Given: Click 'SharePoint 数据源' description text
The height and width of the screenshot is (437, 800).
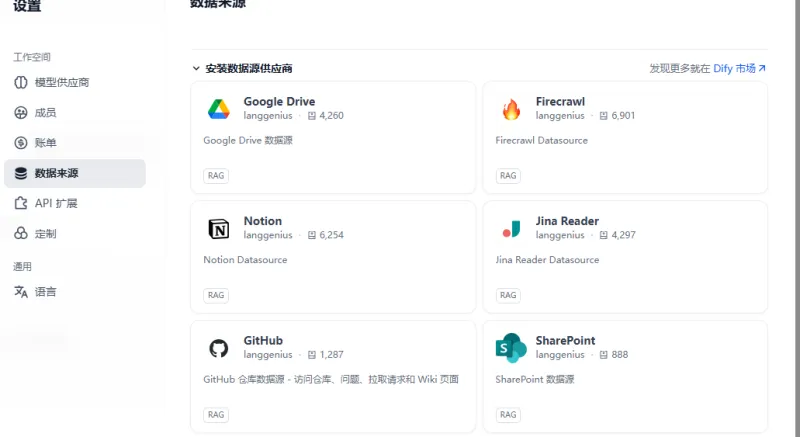Looking at the screenshot, I should point(535,379).
